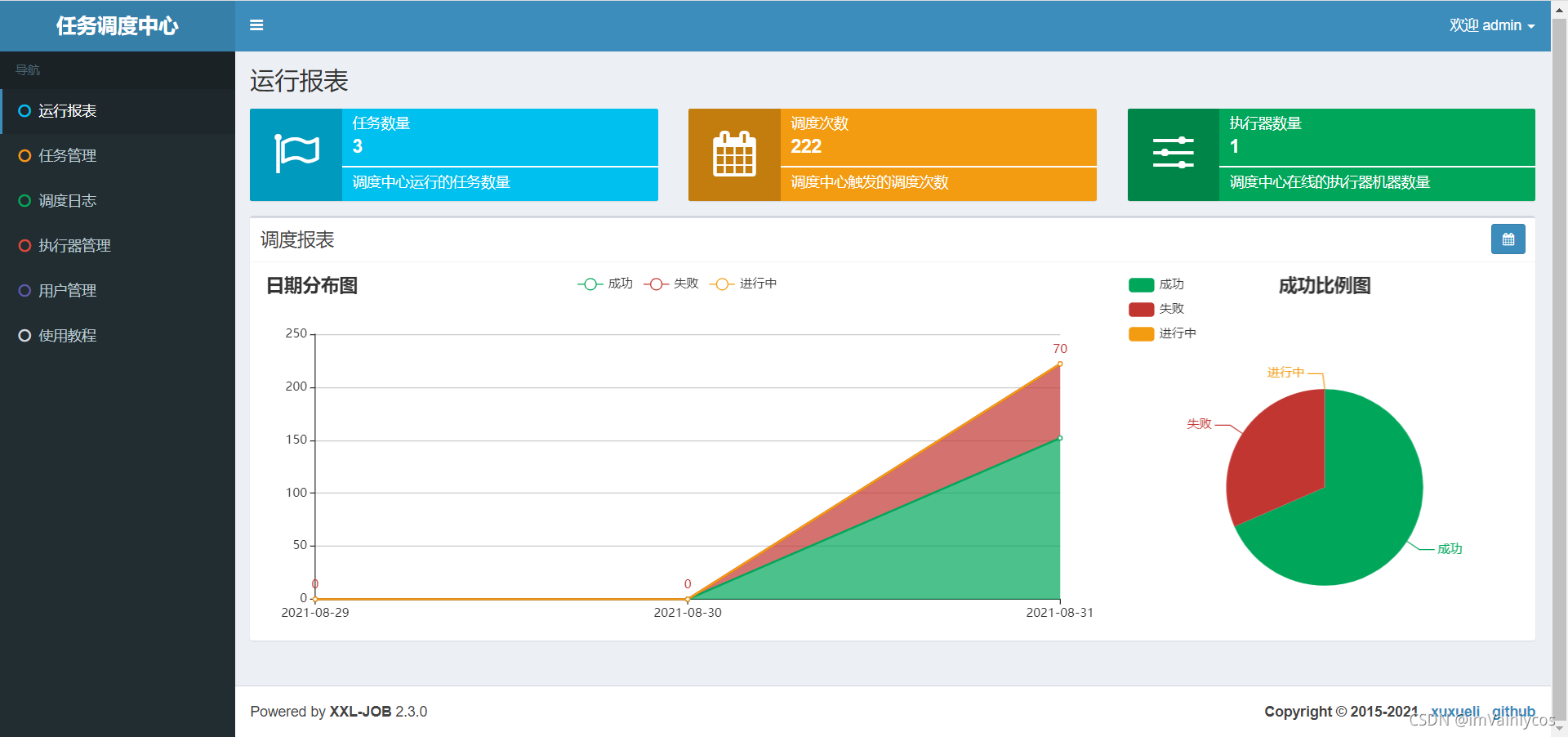Click the white circle icon beside 使用教程
Screen dimensions: 1568x737
click(24, 336)
